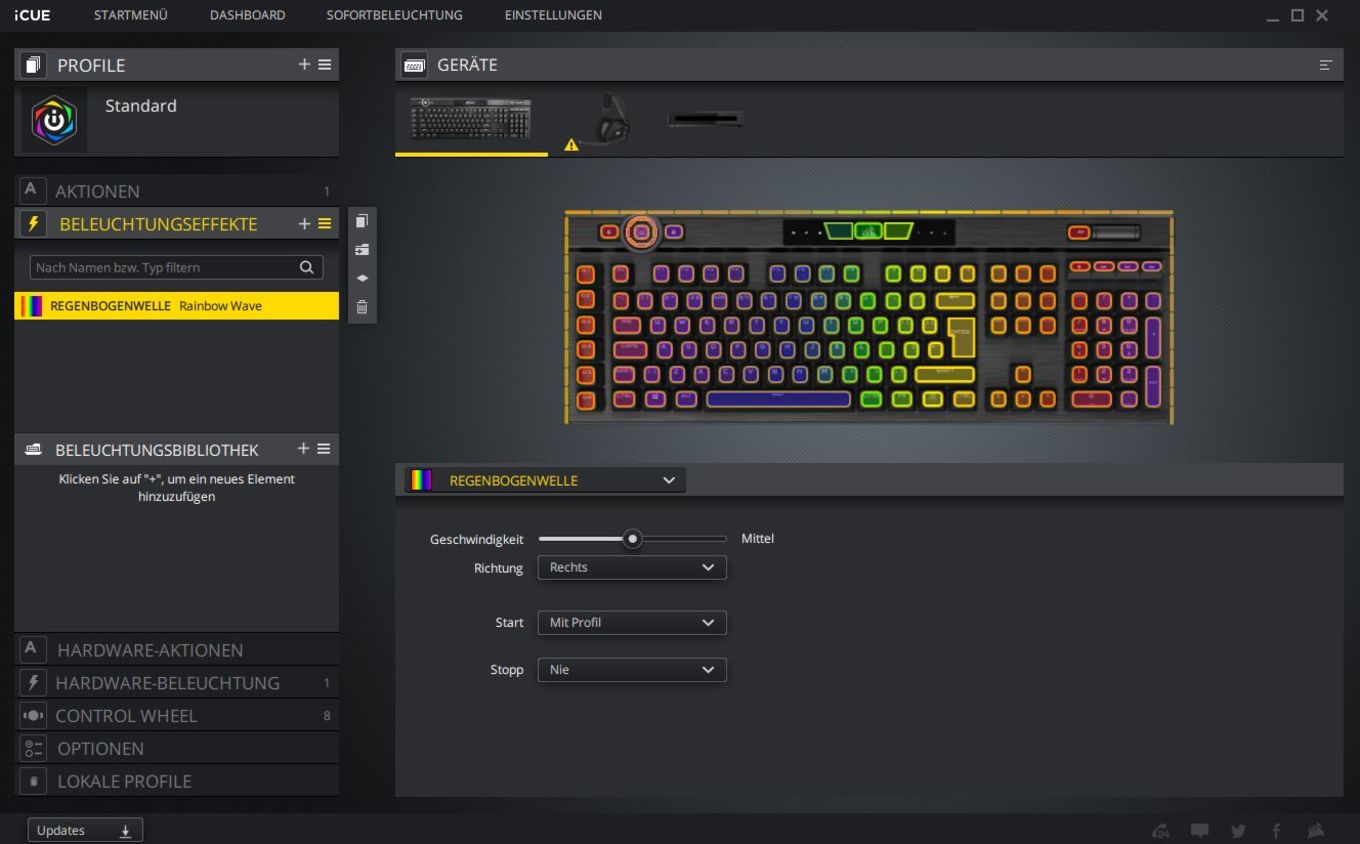
Task: Switch to the DASHBOARD tab
Action: [247, 15]
